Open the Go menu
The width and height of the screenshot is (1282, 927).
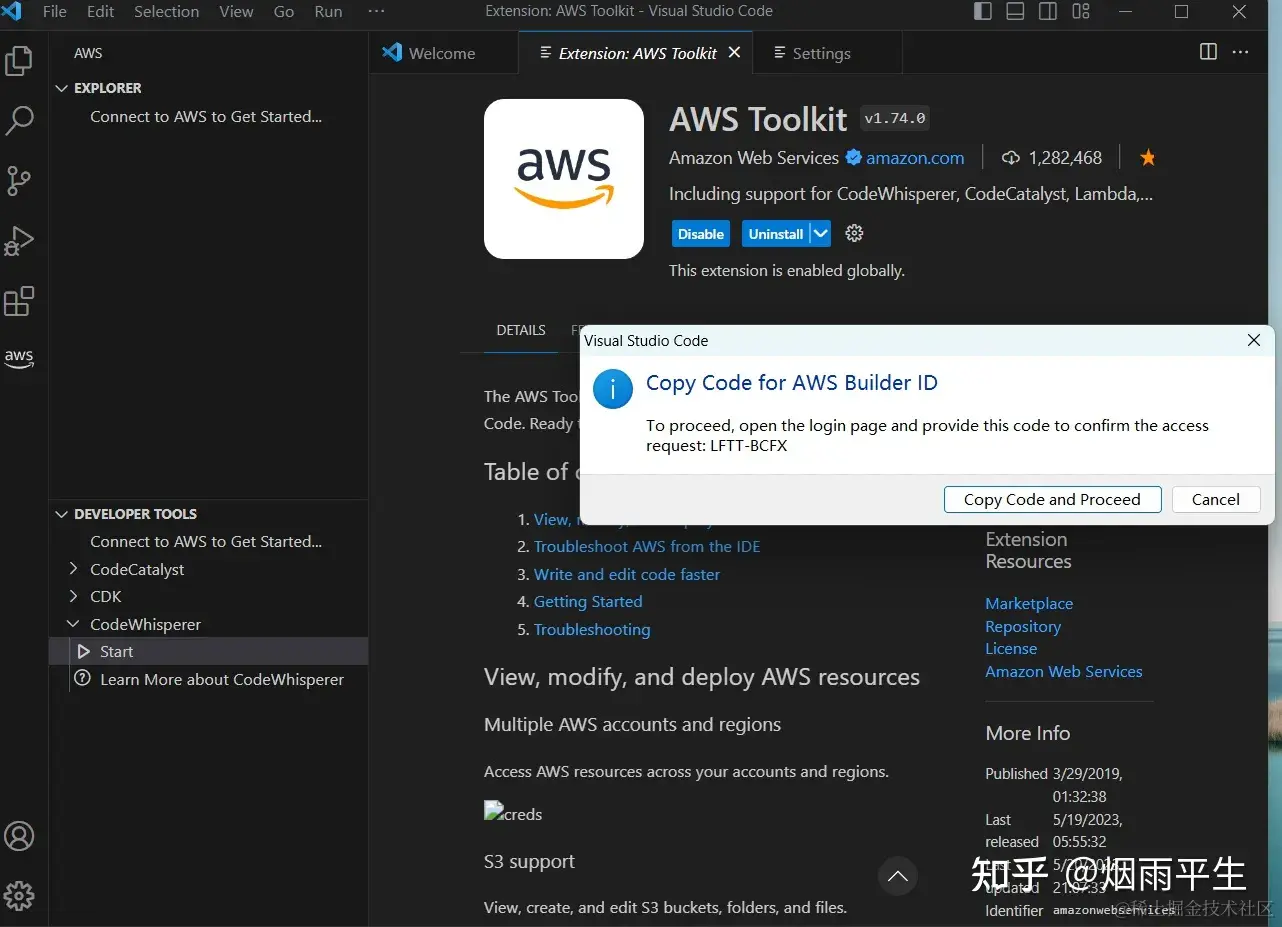[284, 12]
